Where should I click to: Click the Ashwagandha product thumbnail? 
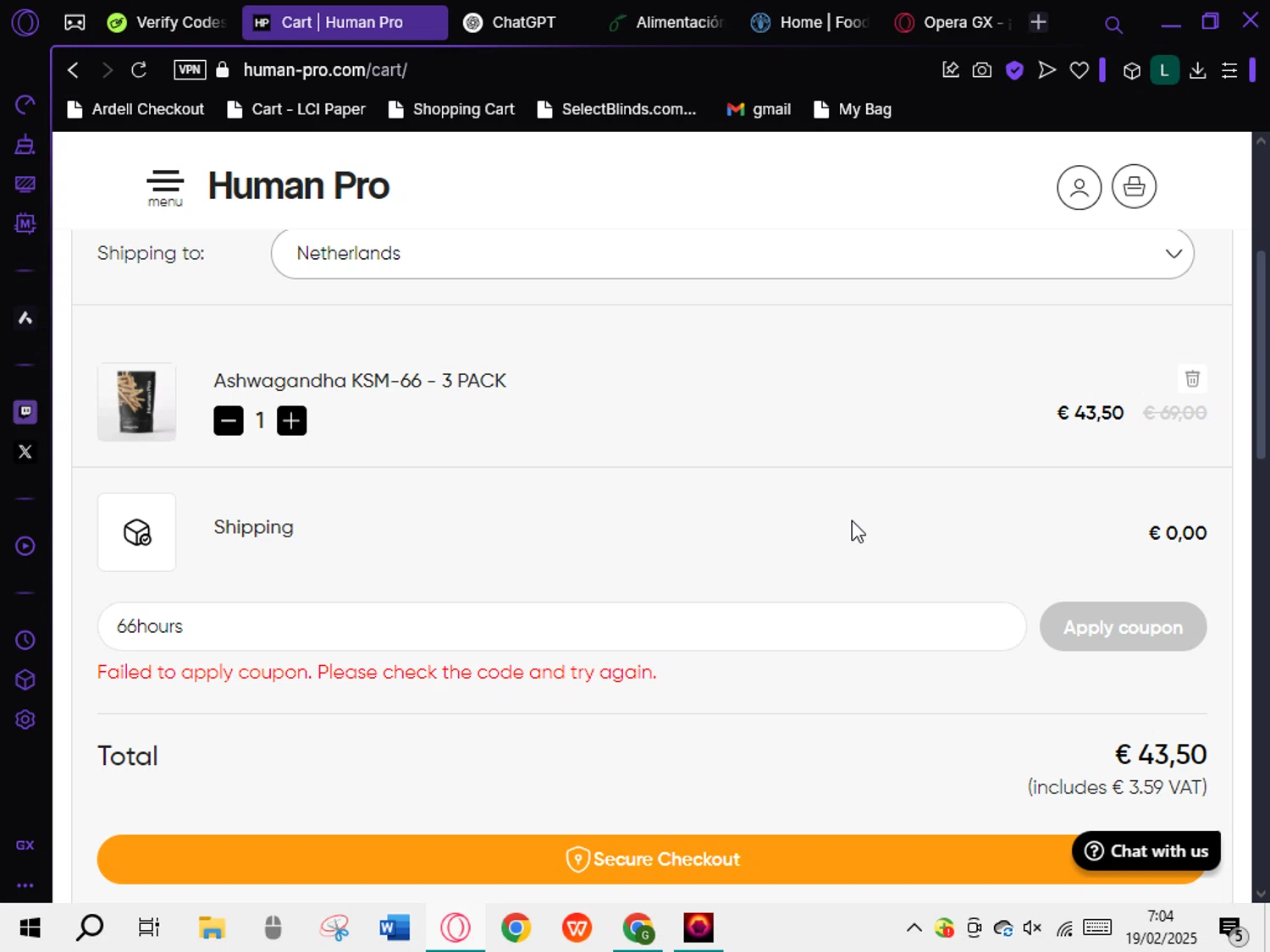pyautogui.click(x=136, y=402)
